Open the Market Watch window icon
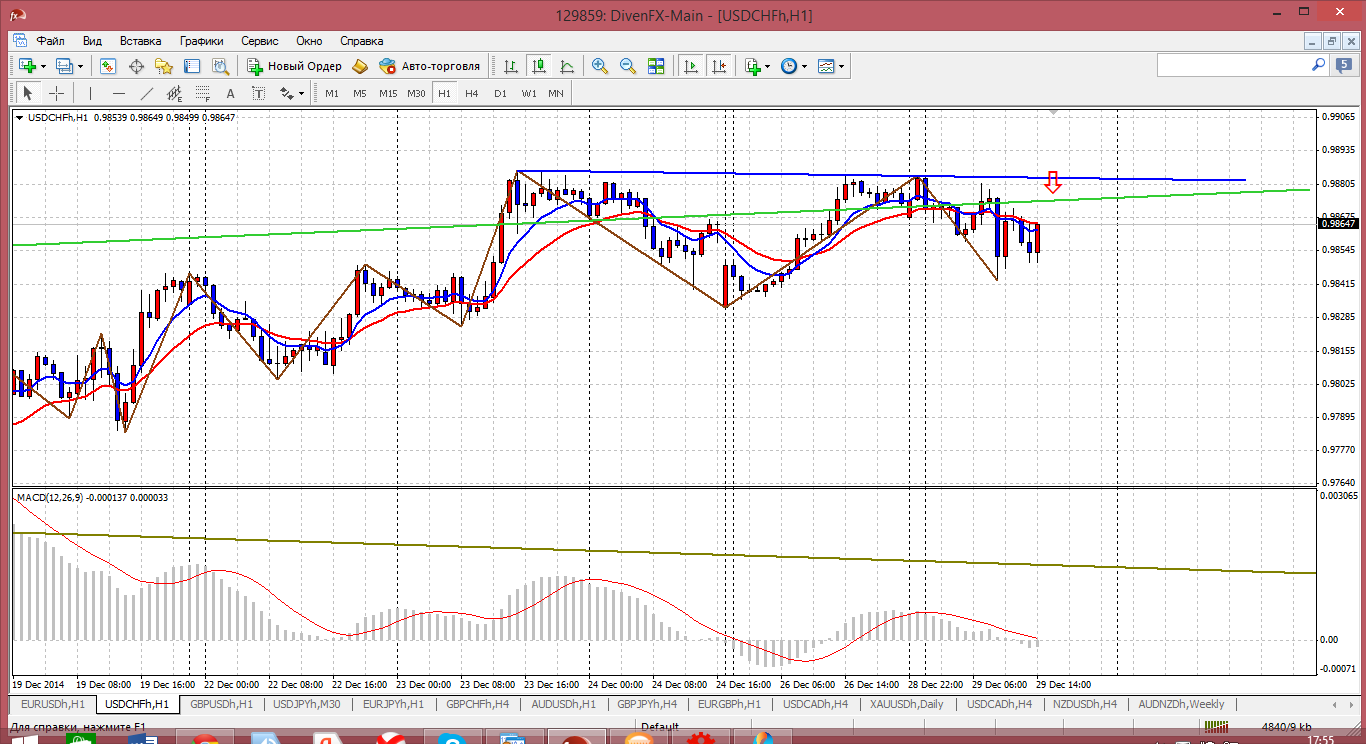This screenshot has height=744, width=1369. [108, 66]
